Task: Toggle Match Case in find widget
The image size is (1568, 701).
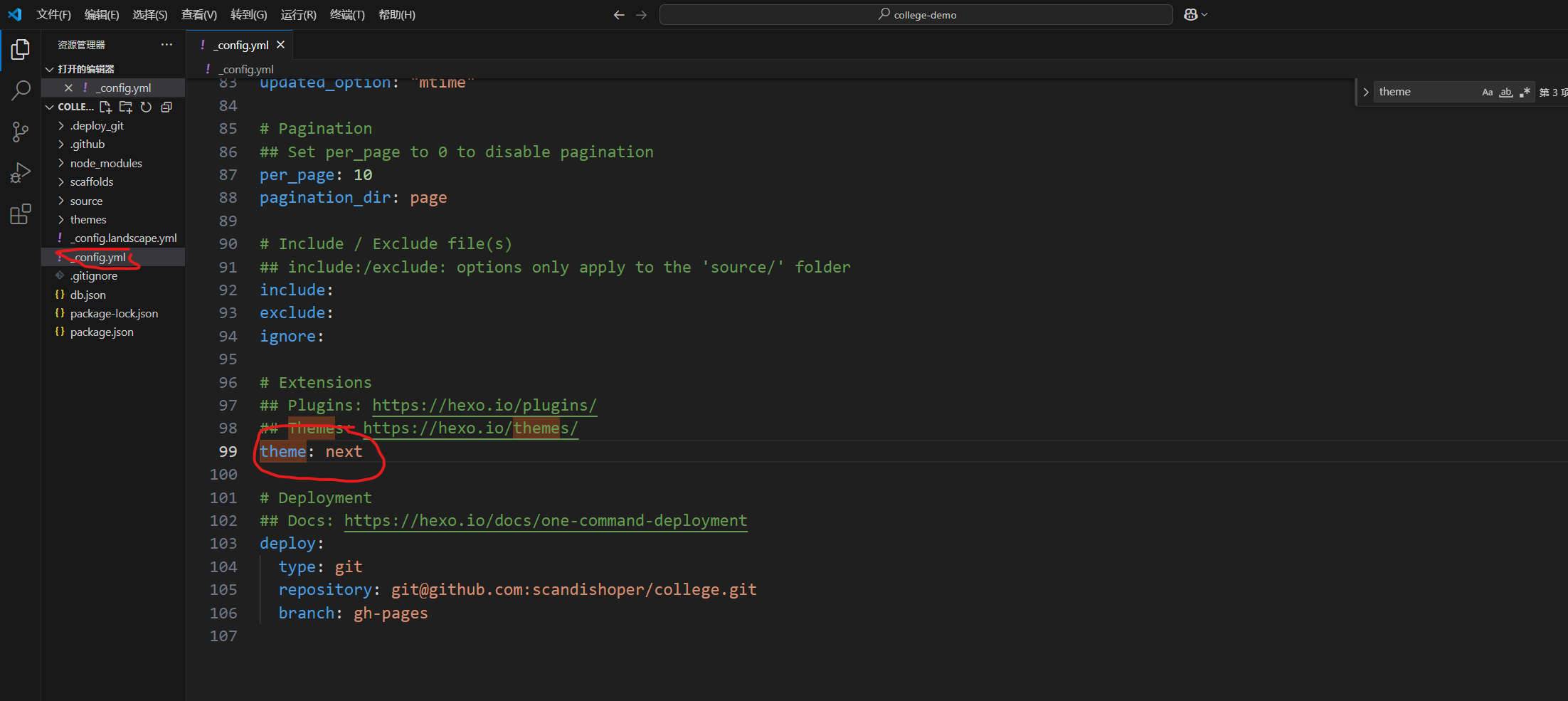Action: click(1487, 92)
